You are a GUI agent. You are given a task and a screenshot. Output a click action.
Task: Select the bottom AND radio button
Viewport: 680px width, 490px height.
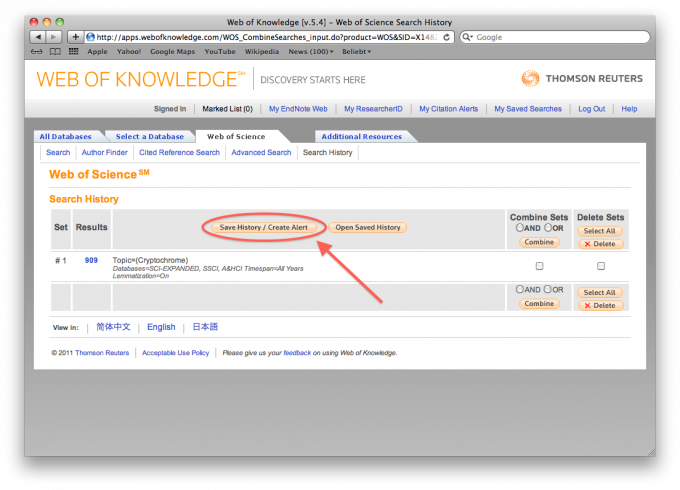pyautogui.click(x=520, y=289)
